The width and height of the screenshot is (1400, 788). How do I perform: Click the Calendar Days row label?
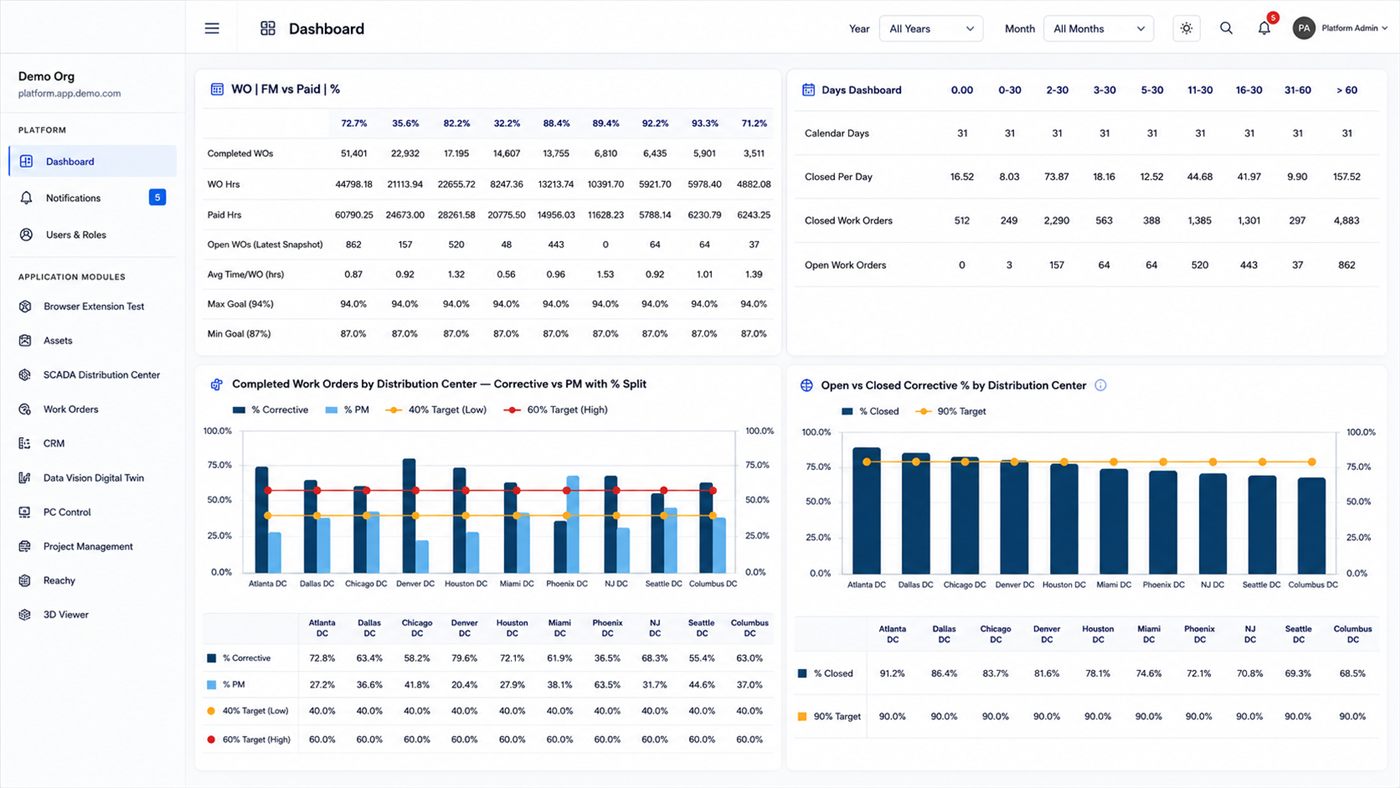(x=837, y=133)
